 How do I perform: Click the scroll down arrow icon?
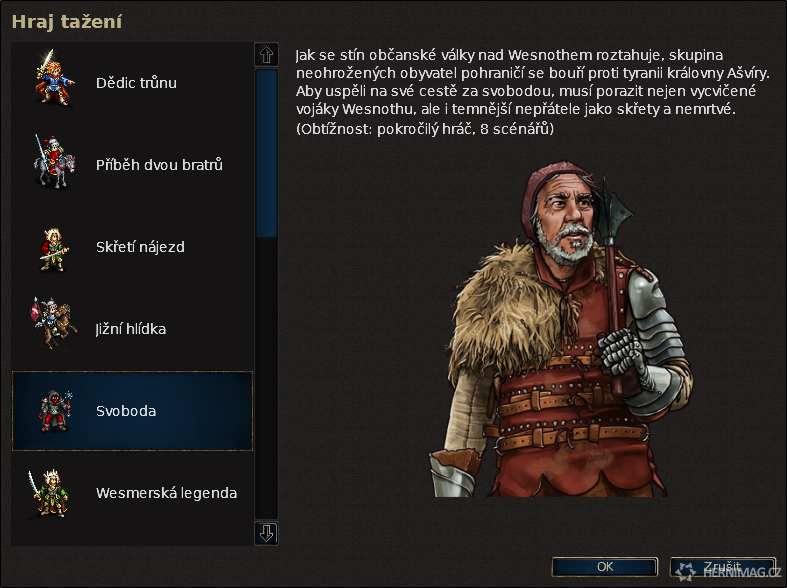[267, 533]
